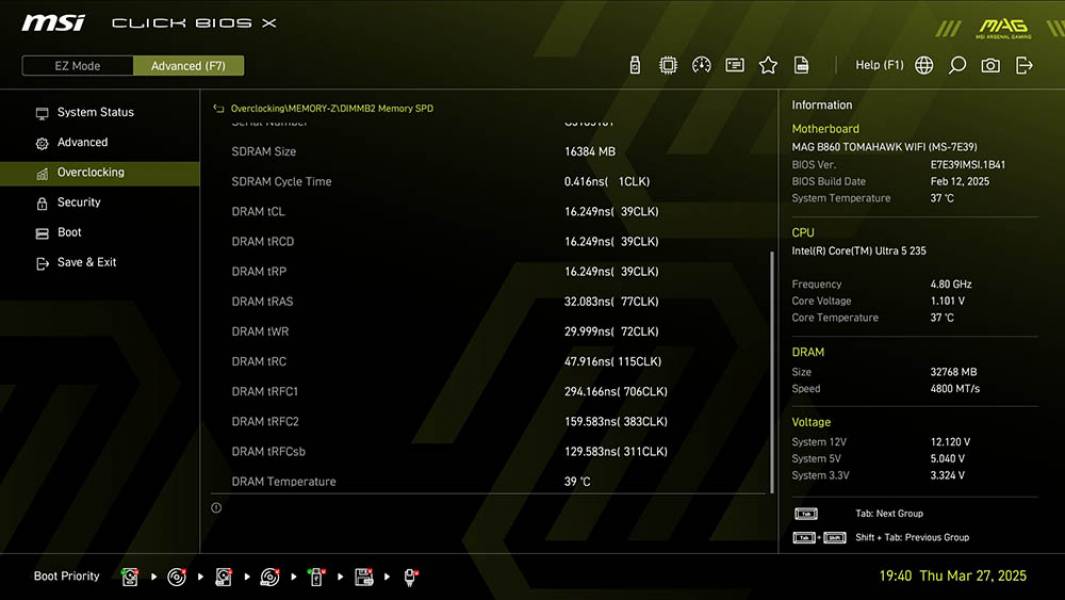
Task: Switch to EZ Mode
Action: click(x=77, y=66)
